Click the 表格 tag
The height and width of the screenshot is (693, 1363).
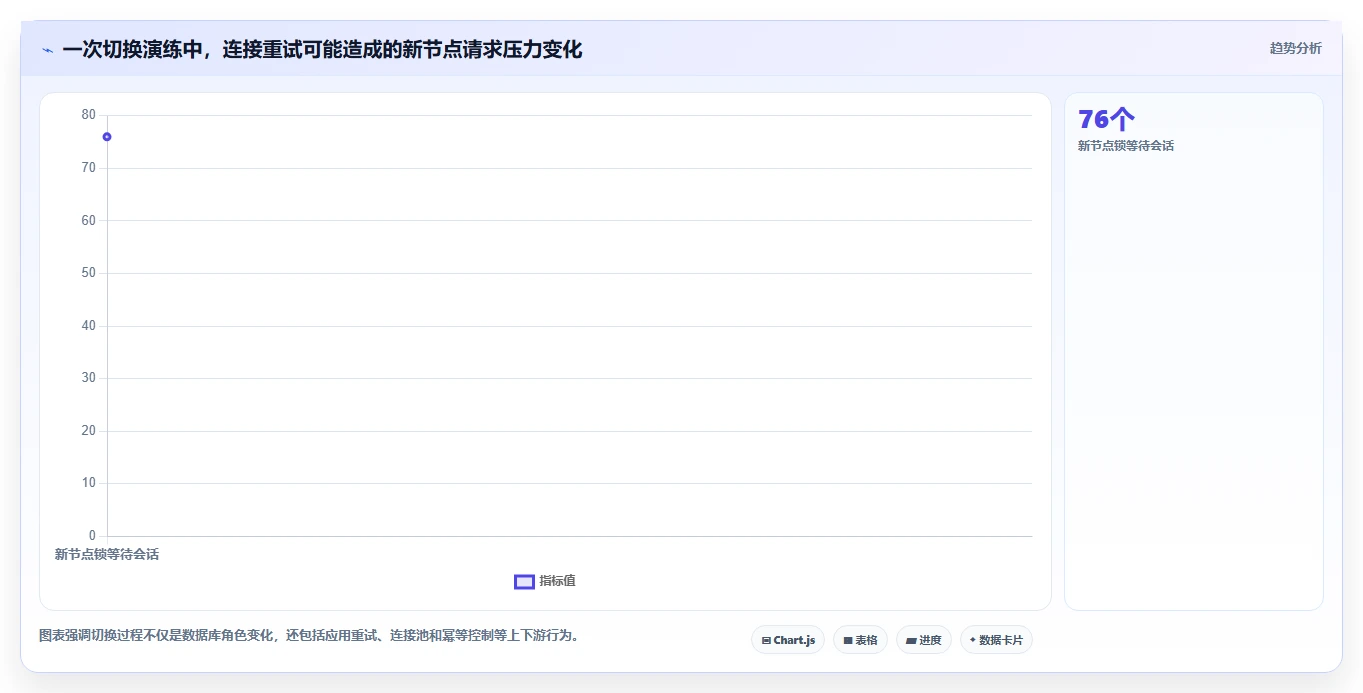click(860, 640)
